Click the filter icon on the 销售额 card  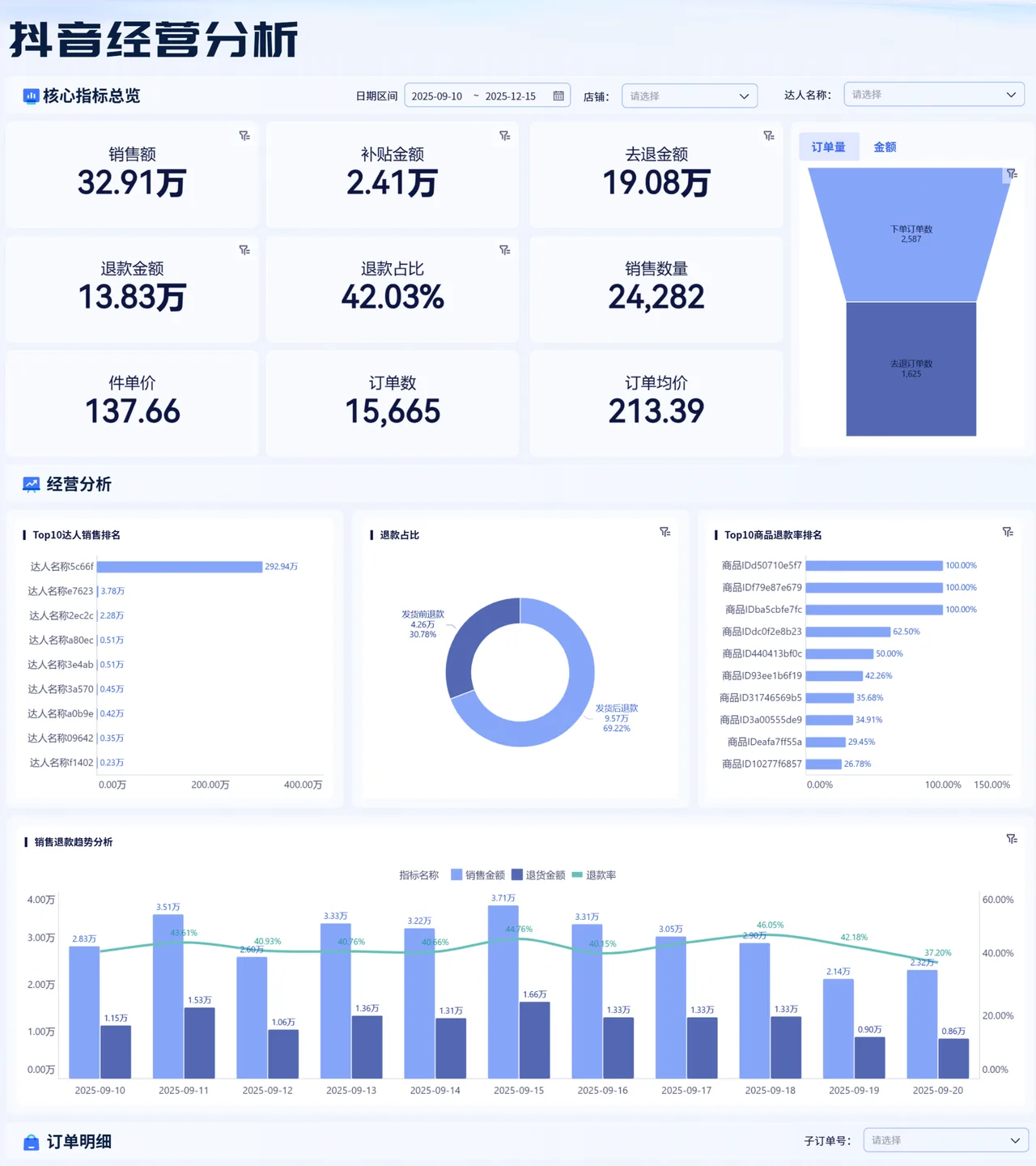[244, 136]
